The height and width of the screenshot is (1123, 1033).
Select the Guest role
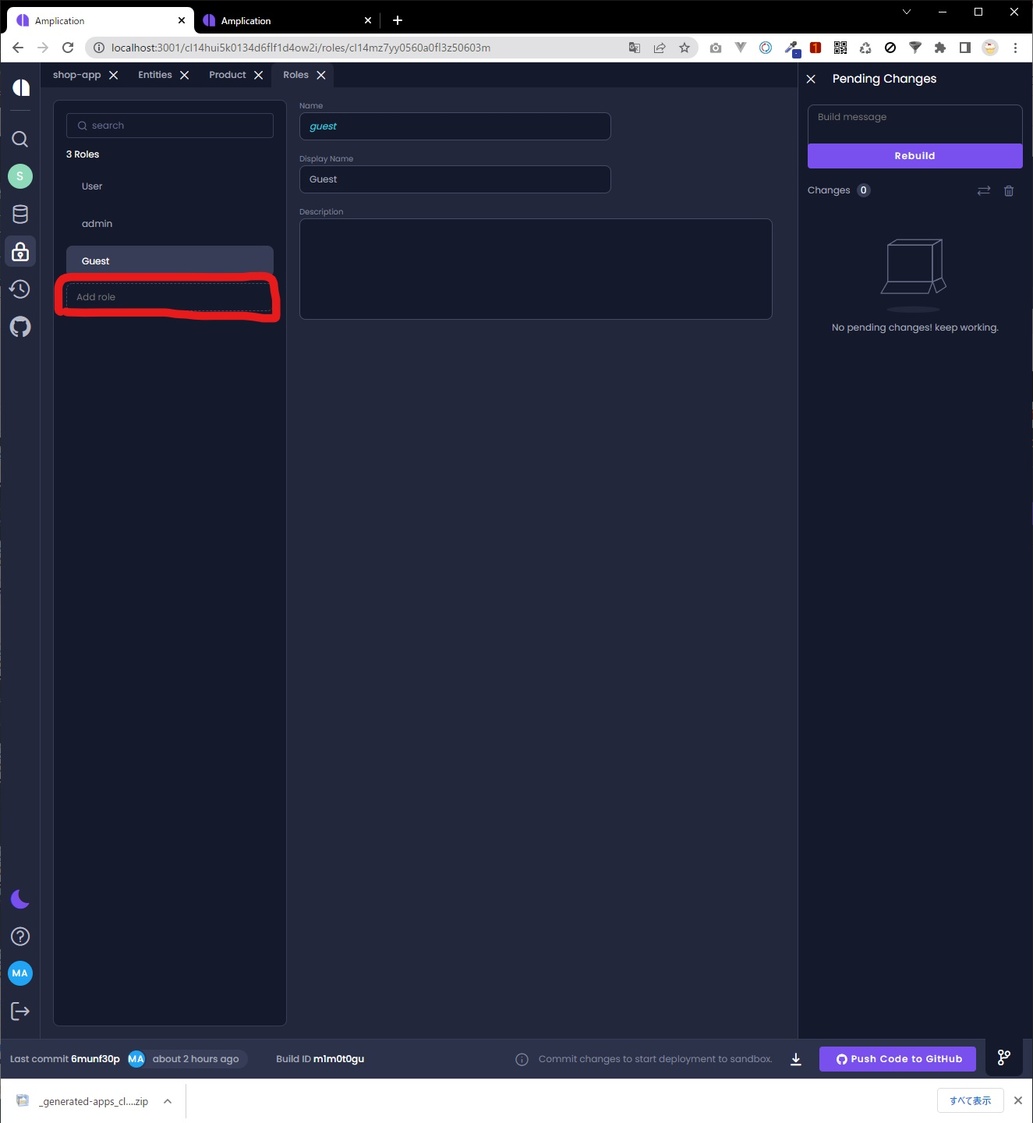(x=170, y=261)
